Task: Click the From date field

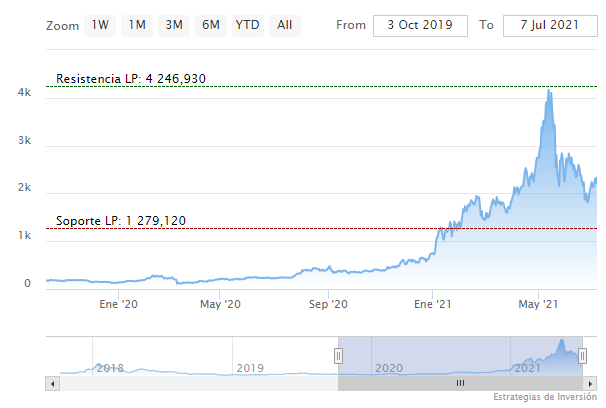Action: tap(420, 24)
